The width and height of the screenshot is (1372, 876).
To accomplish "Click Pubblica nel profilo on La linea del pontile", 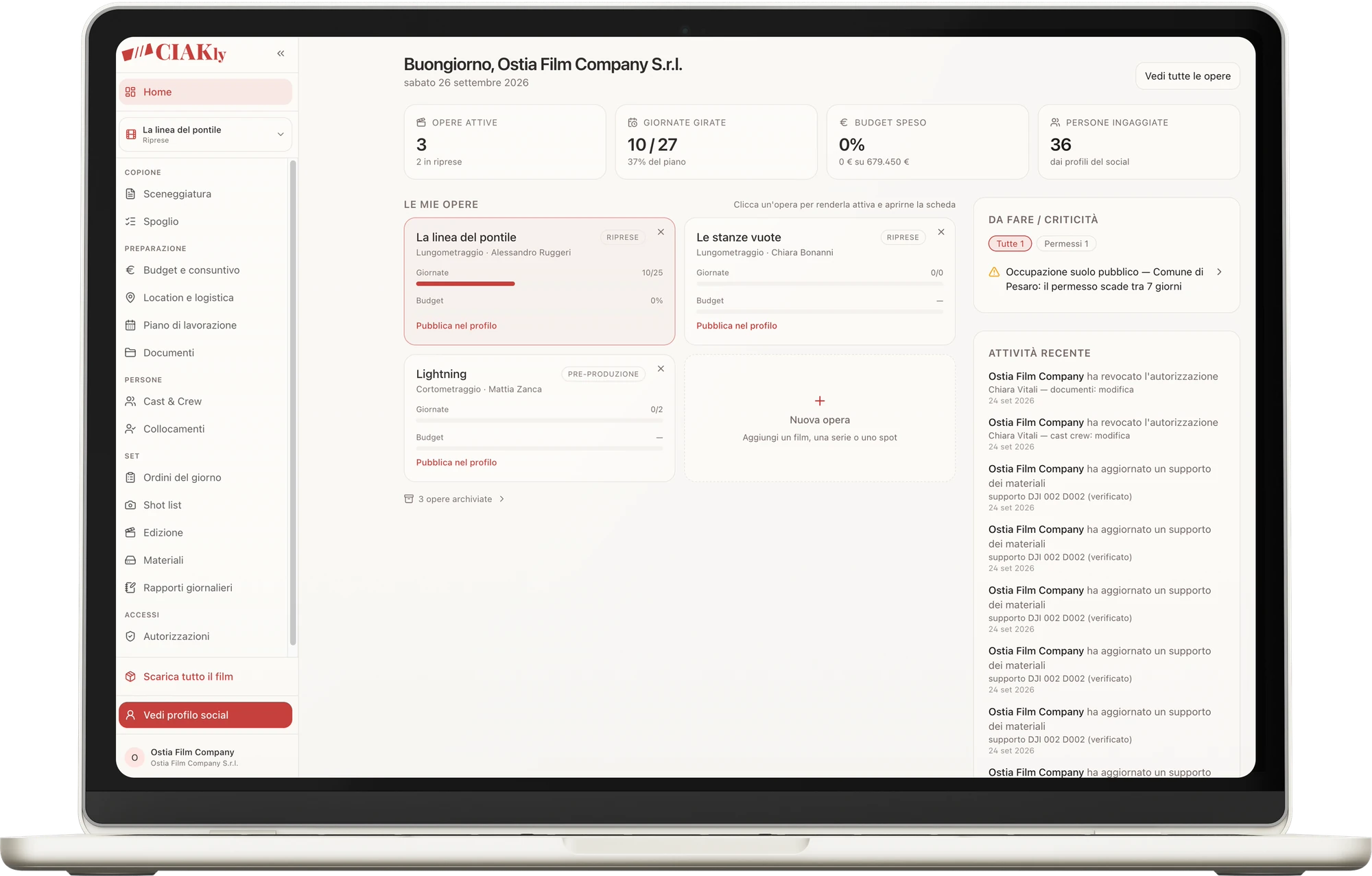I will [456, 326].
